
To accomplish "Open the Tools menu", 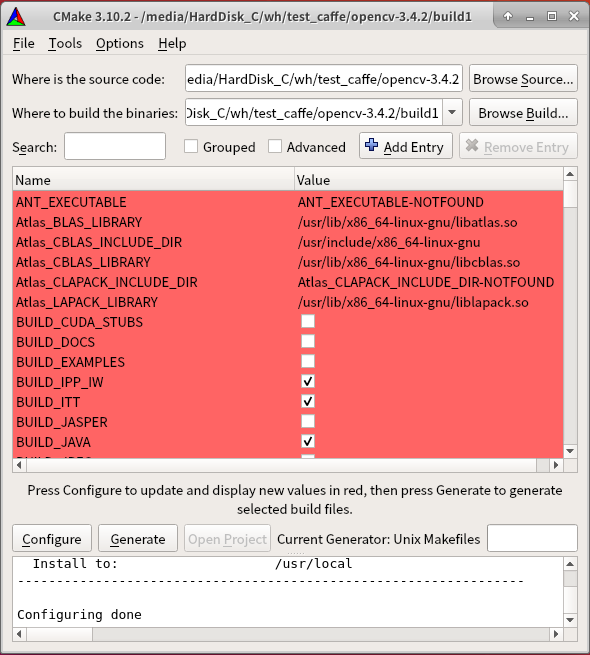I will pos(65,43).
